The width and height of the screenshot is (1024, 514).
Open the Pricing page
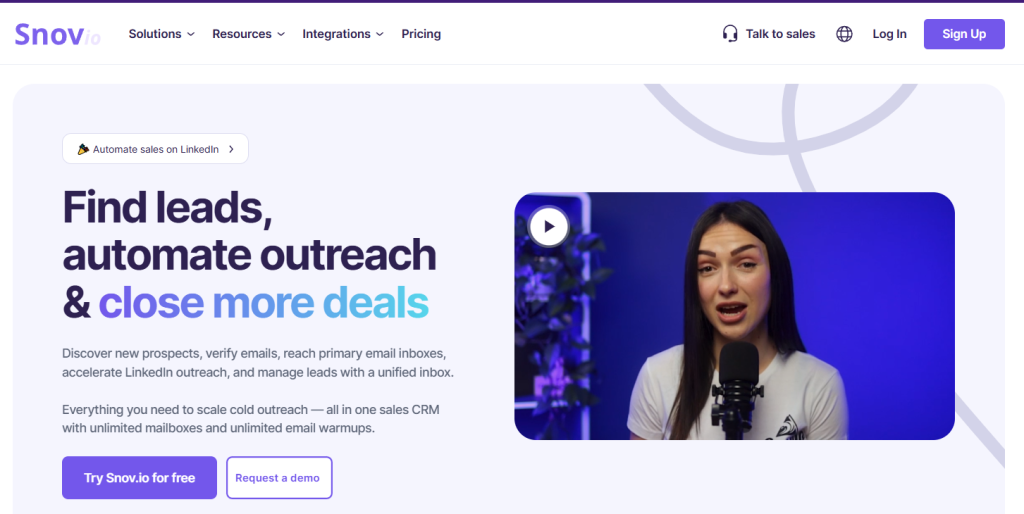coord(421,34)
